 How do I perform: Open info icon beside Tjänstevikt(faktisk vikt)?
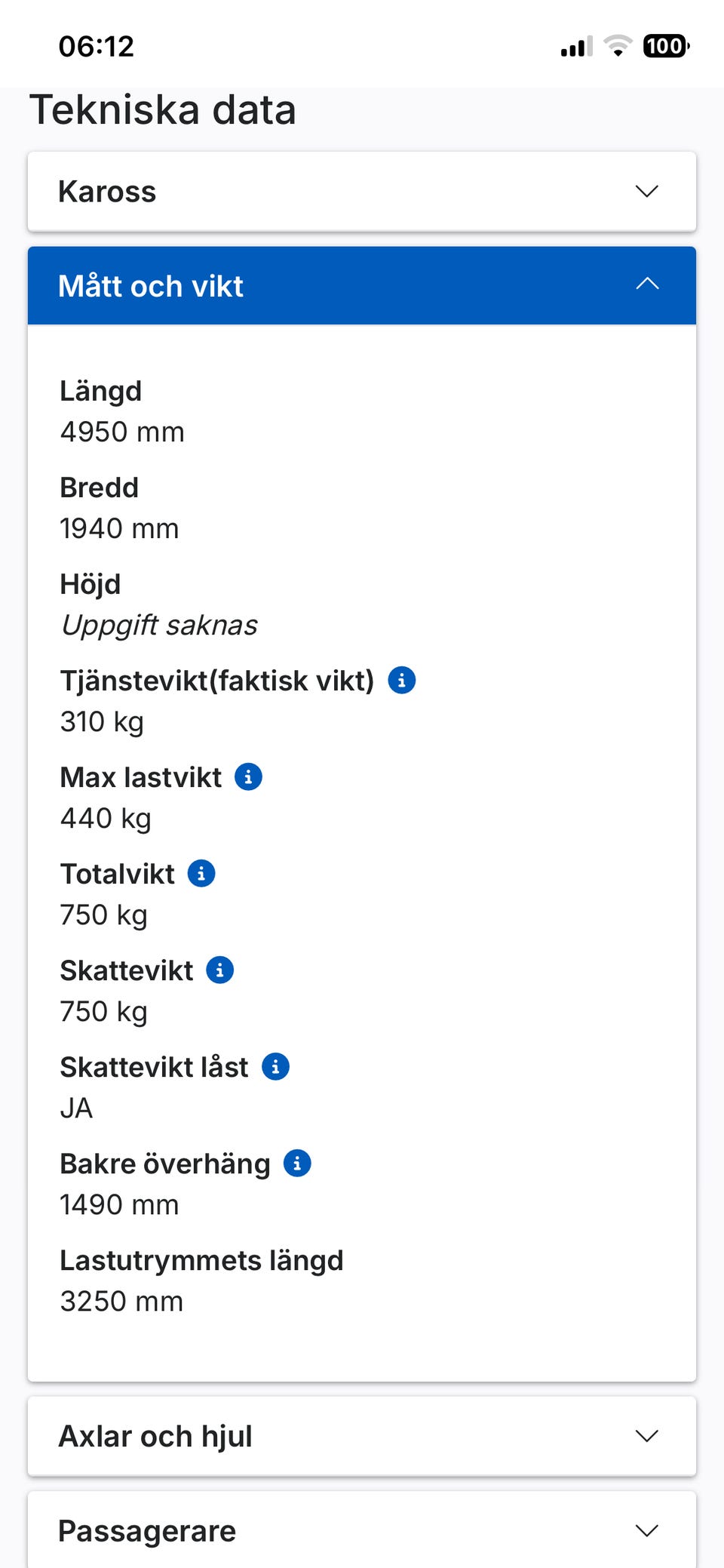coord(402,681)
